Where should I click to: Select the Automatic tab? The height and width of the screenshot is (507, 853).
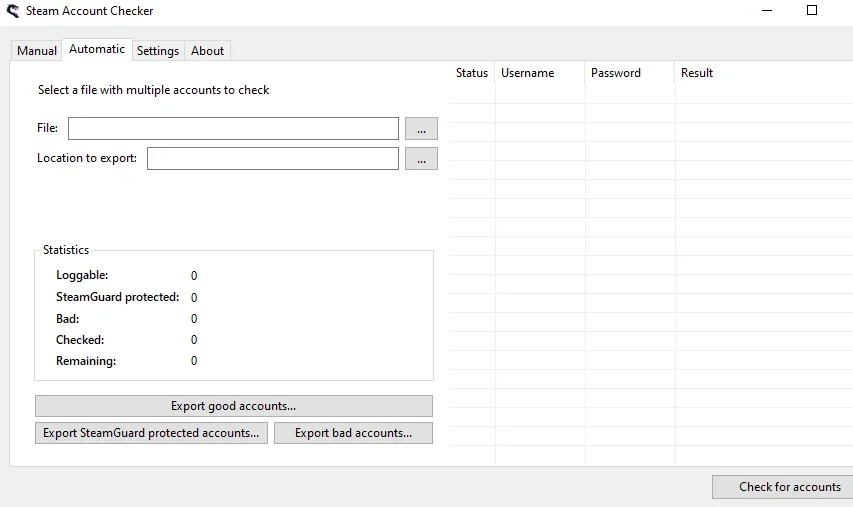pyautogui.click(x=97, y=49)
